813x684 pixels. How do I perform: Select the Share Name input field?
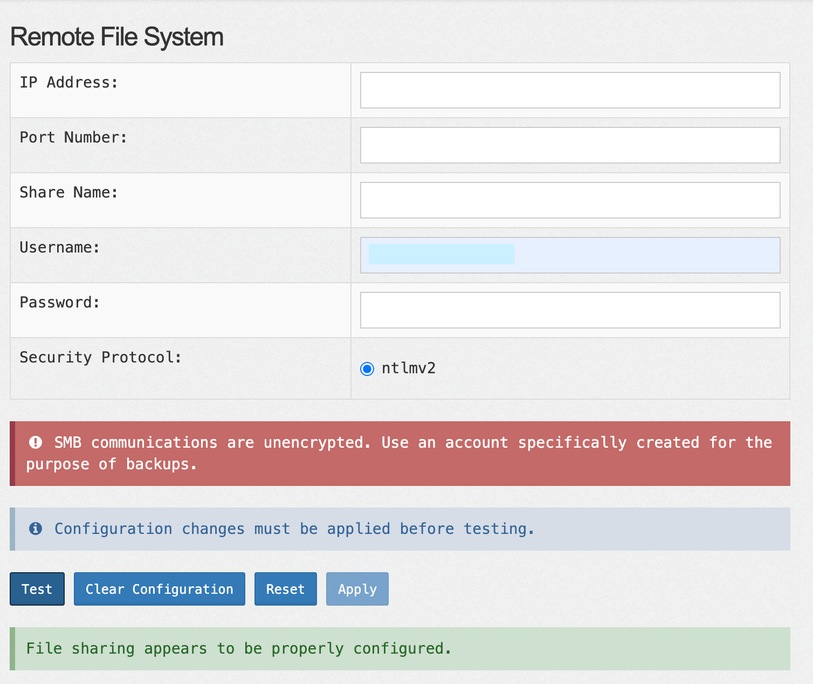(x=570, y=200)
